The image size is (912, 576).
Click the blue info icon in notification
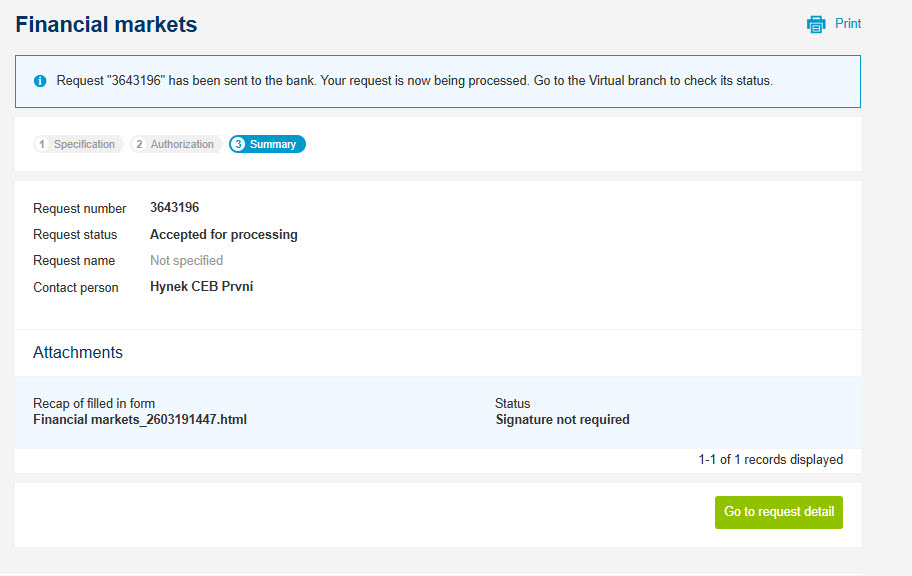[x=40, y=81]
